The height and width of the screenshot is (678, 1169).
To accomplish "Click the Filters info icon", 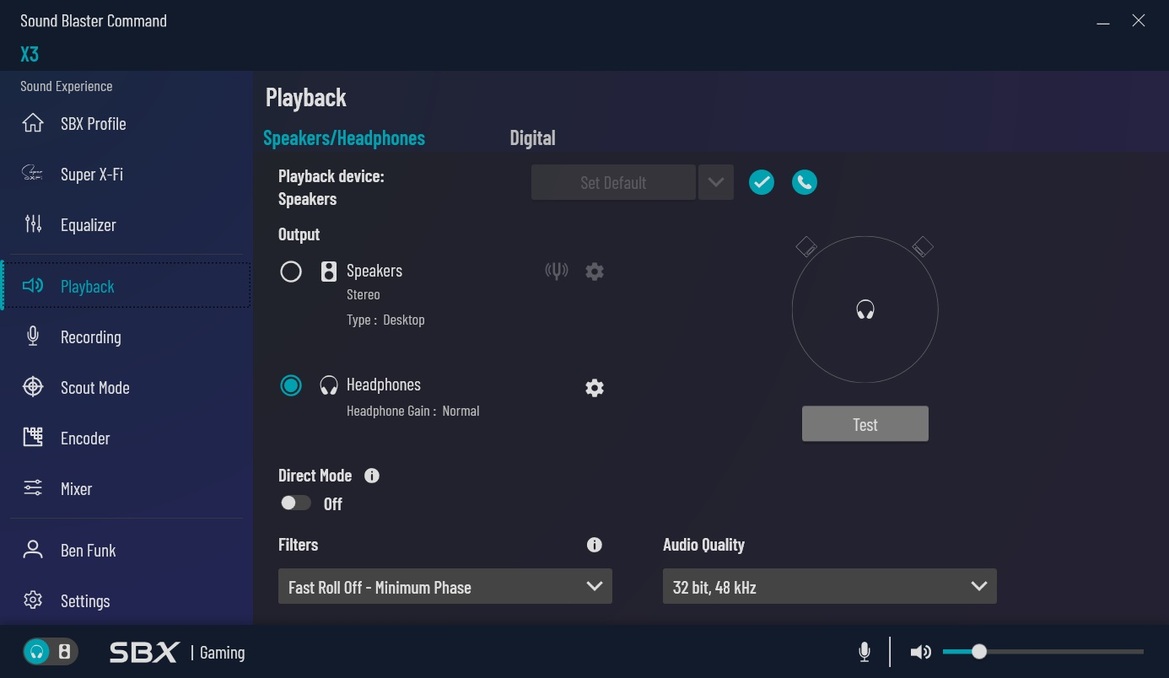I will (x=594, y=545).
